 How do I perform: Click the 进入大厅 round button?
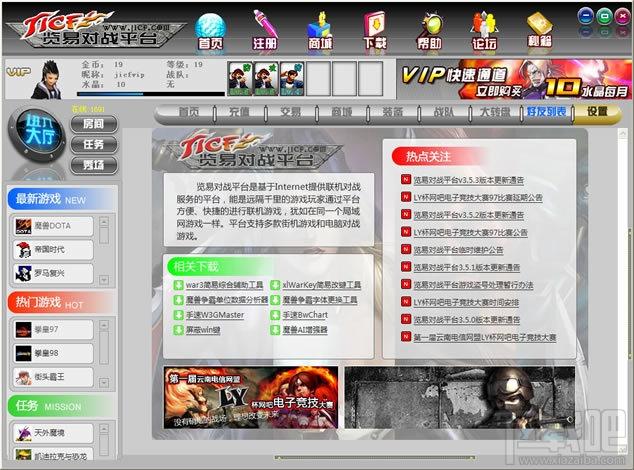(x=40, y=134)
